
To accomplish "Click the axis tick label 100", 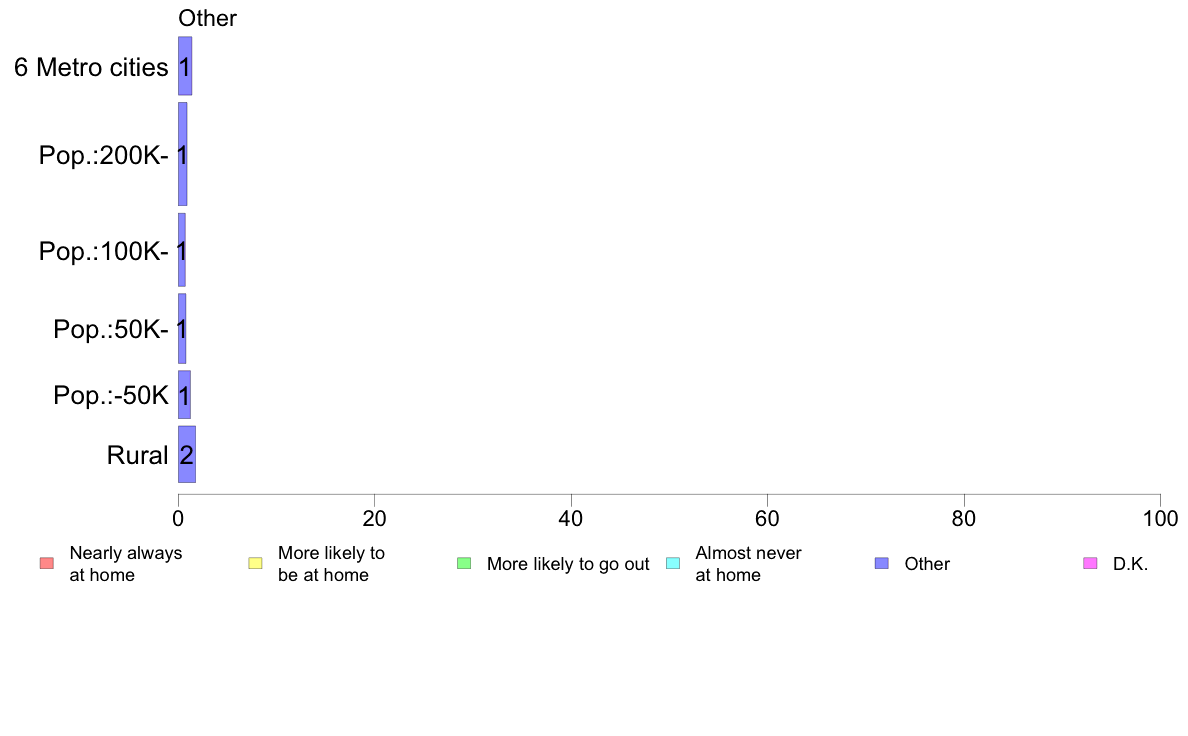I will (x=1160, y=518).
